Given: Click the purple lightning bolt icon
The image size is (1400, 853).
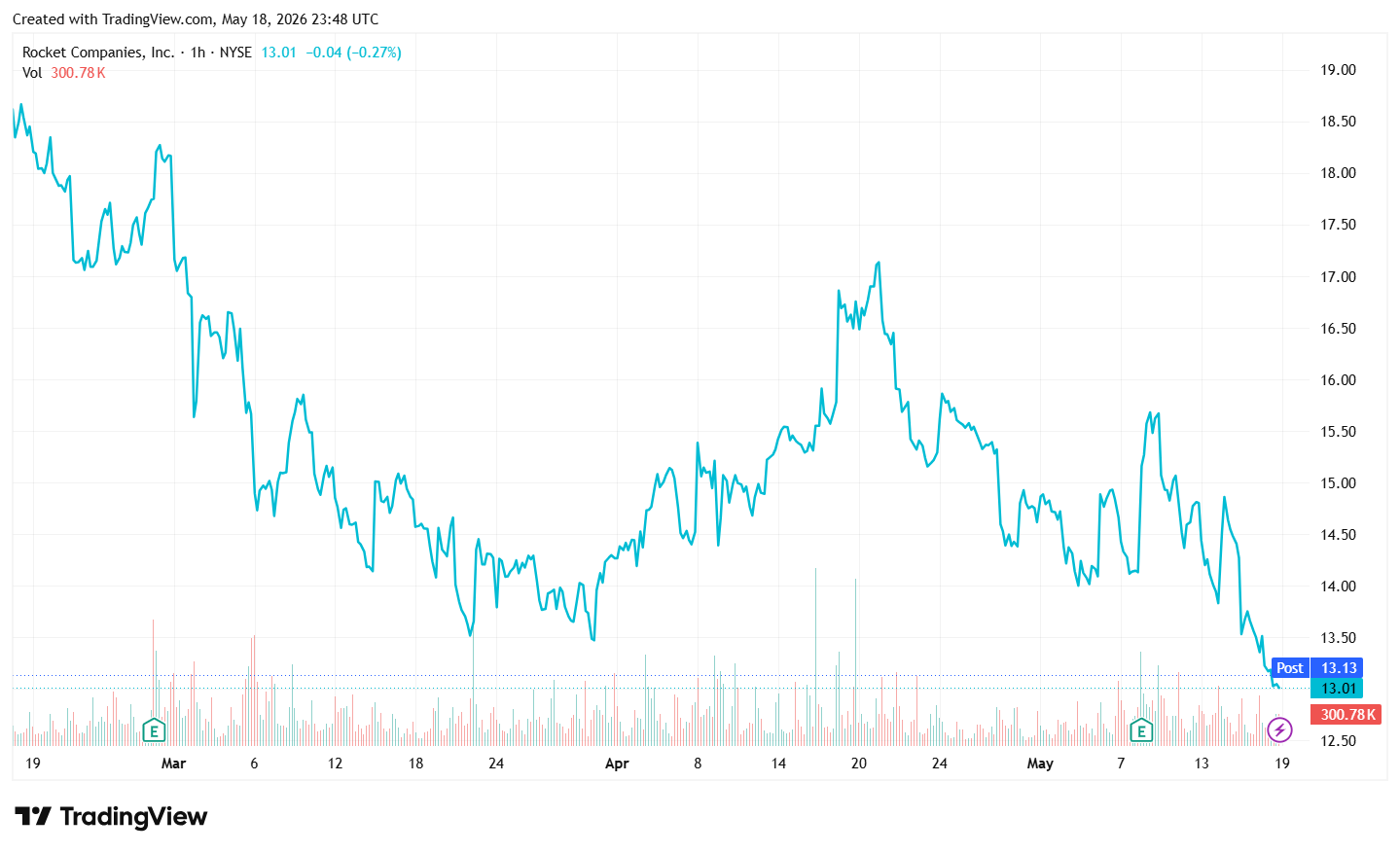Looking at the screenshot, I should click(1279, 729).
